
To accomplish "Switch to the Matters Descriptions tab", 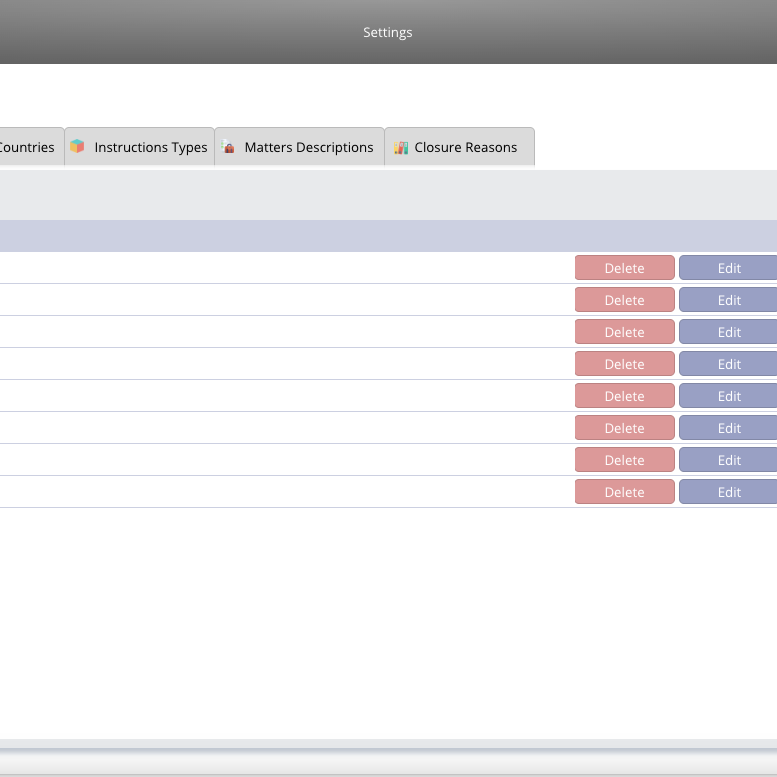I will (x=299, y=147).
